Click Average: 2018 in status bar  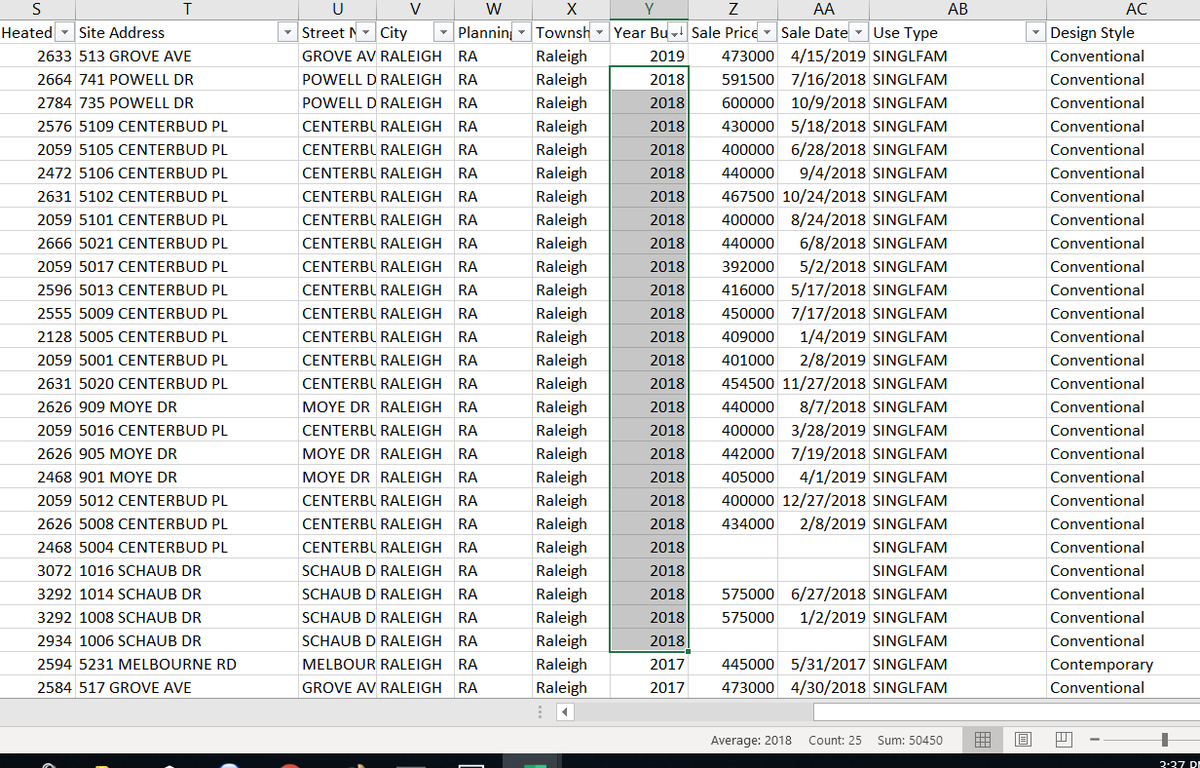751,740
